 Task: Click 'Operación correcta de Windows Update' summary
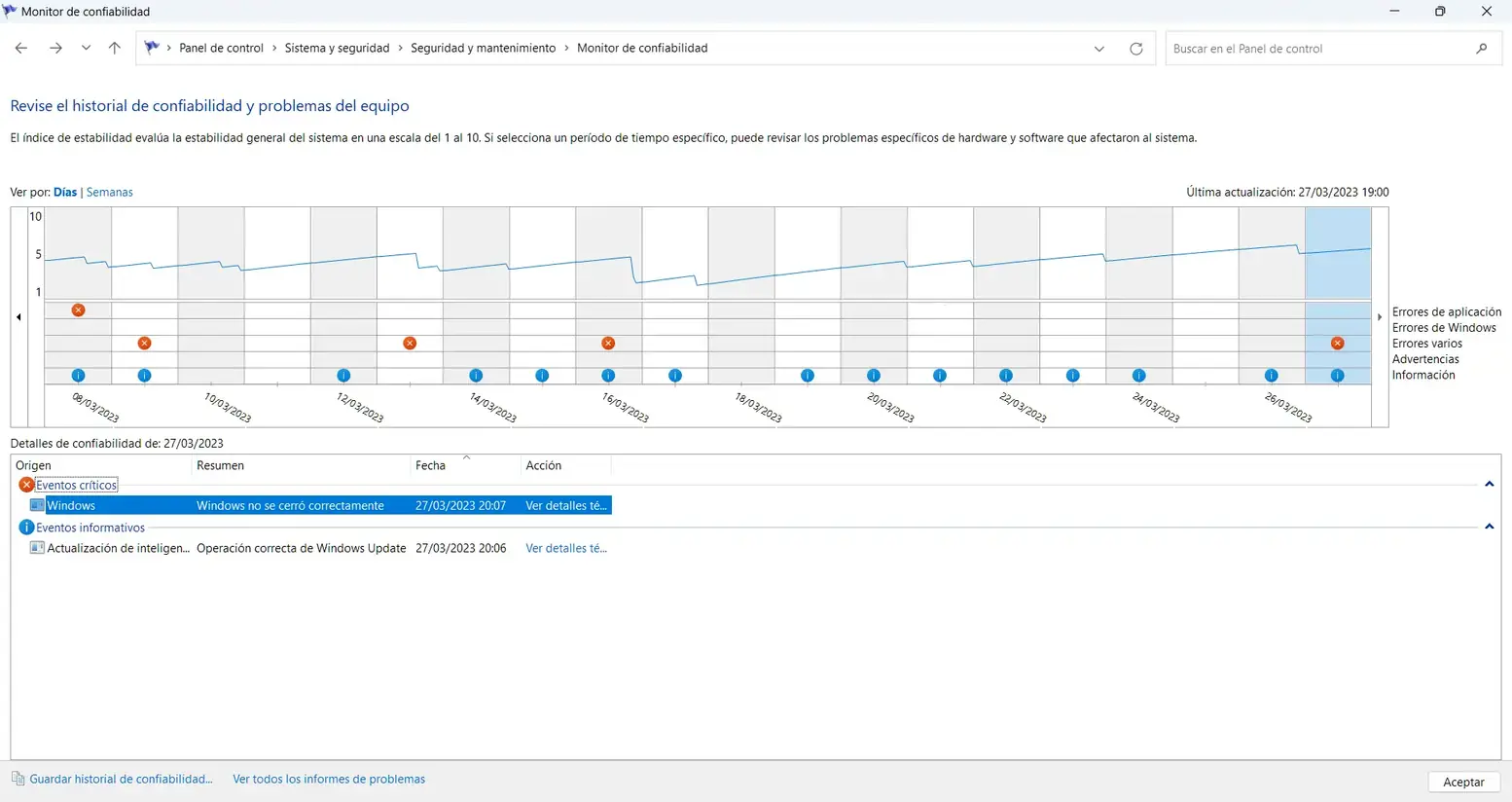(301, 548)
